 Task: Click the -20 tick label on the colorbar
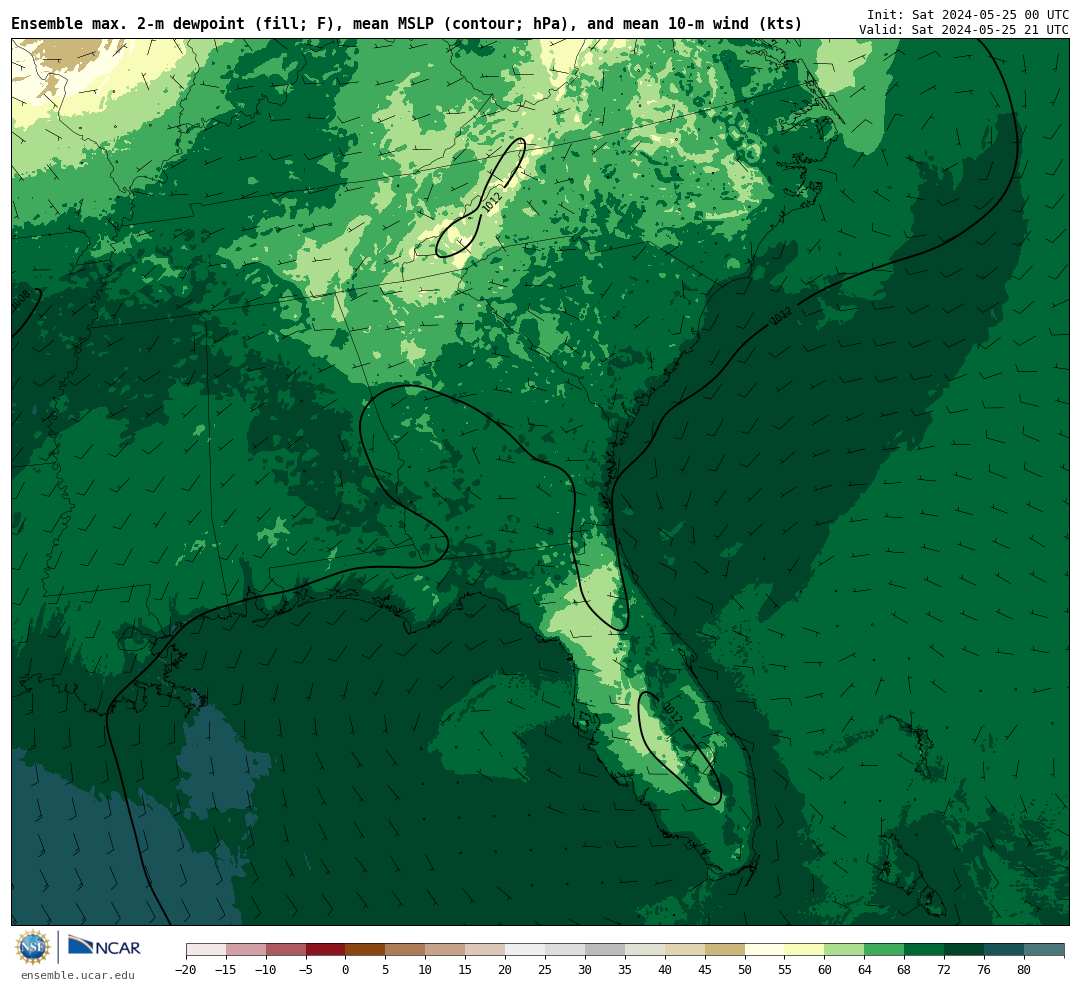tap(186, 969)
